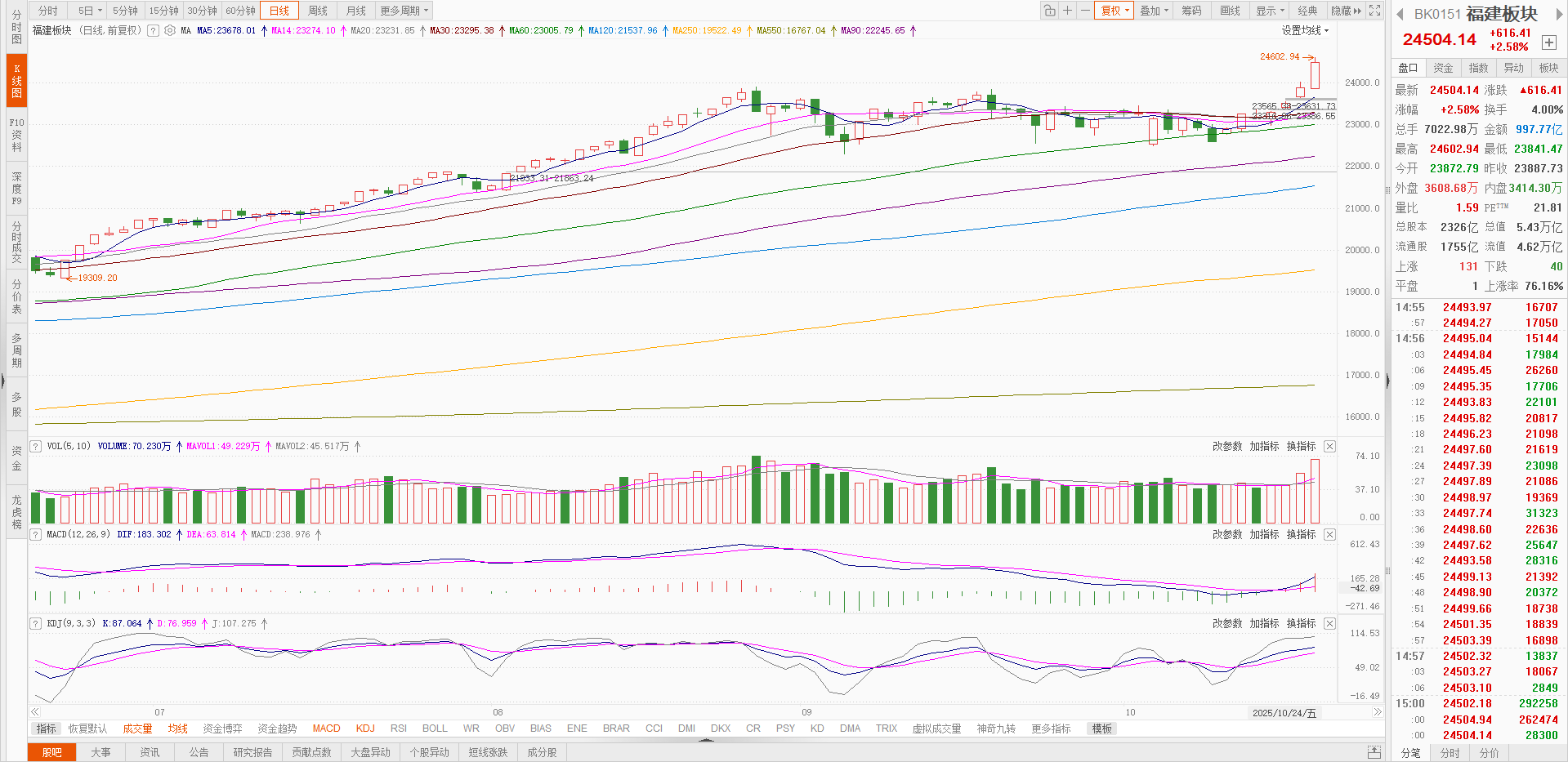
Task: Click the lock icon in chart toolbar
Action: [1049, 11]
